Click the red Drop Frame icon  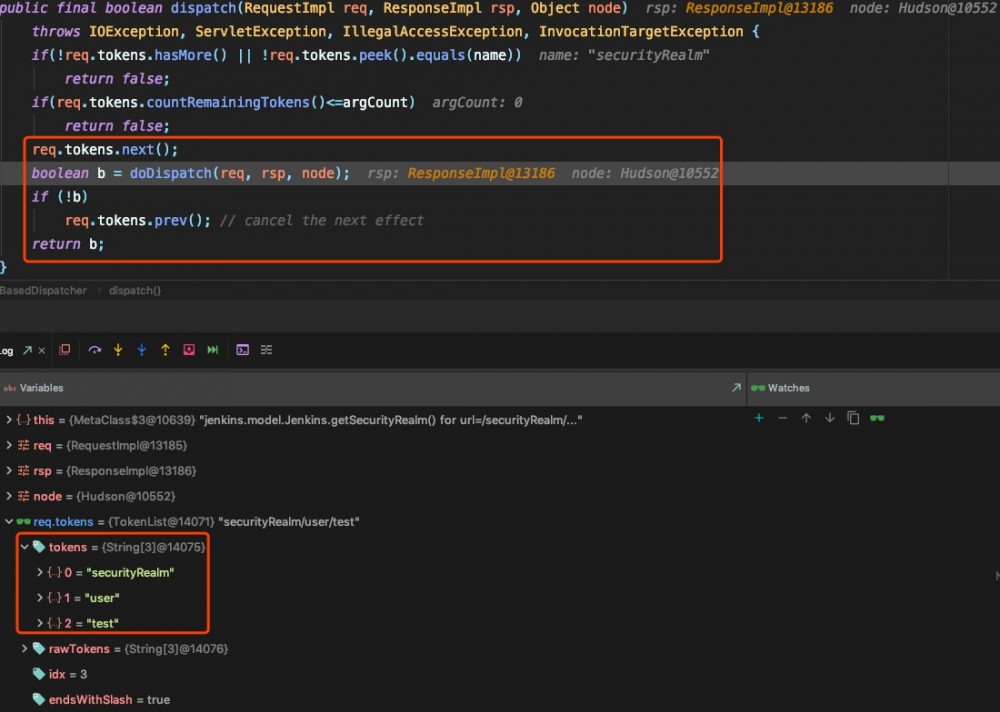coord(188,350)
